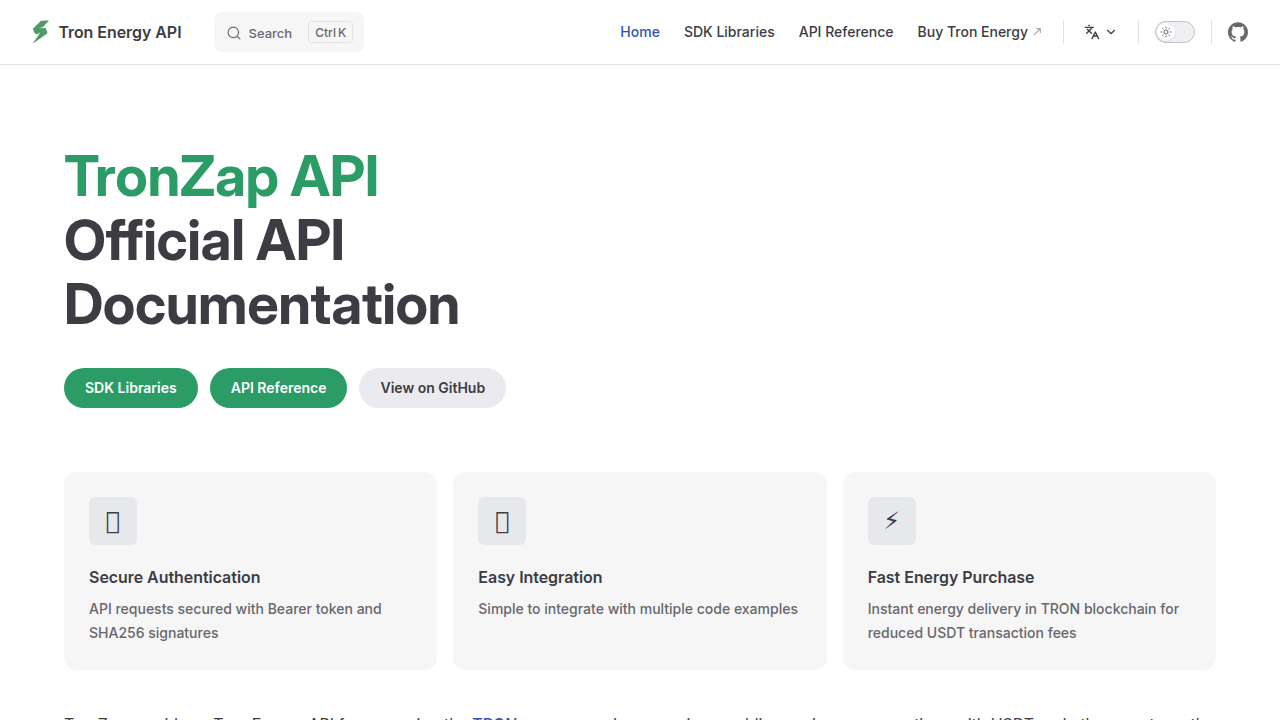Click the search magnifier icon
The height and width of the screenshot is (720, 1280).
click(x=234, y=33)
